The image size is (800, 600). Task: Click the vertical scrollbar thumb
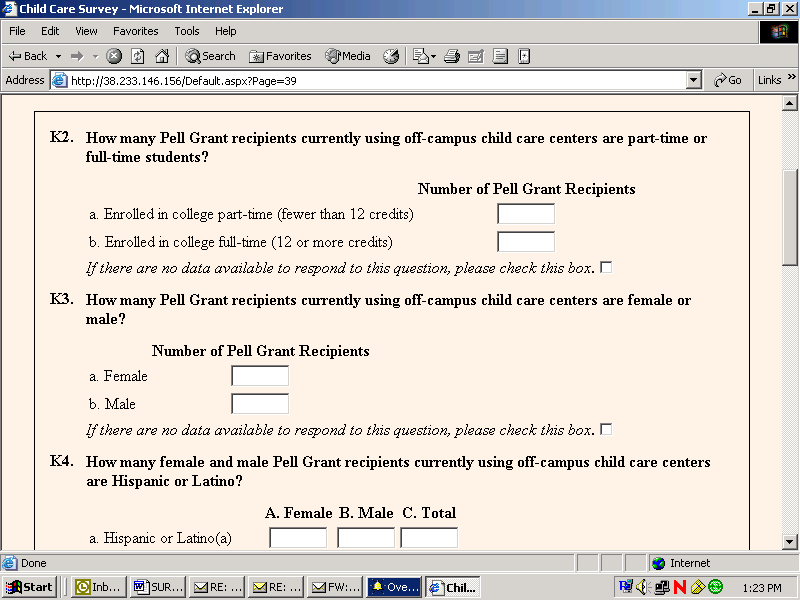pyautogui.click(x=790, y=218)
